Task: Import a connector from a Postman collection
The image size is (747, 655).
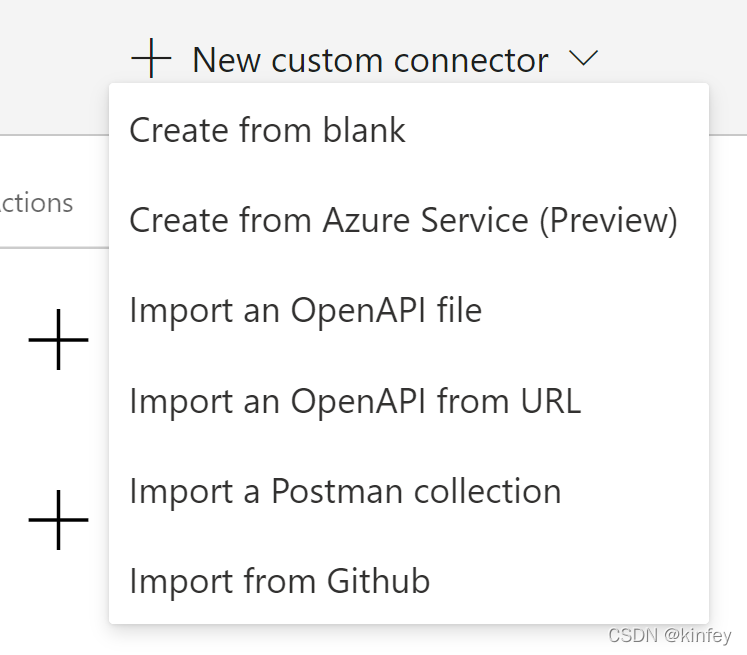Action: [x=345, y=491]
